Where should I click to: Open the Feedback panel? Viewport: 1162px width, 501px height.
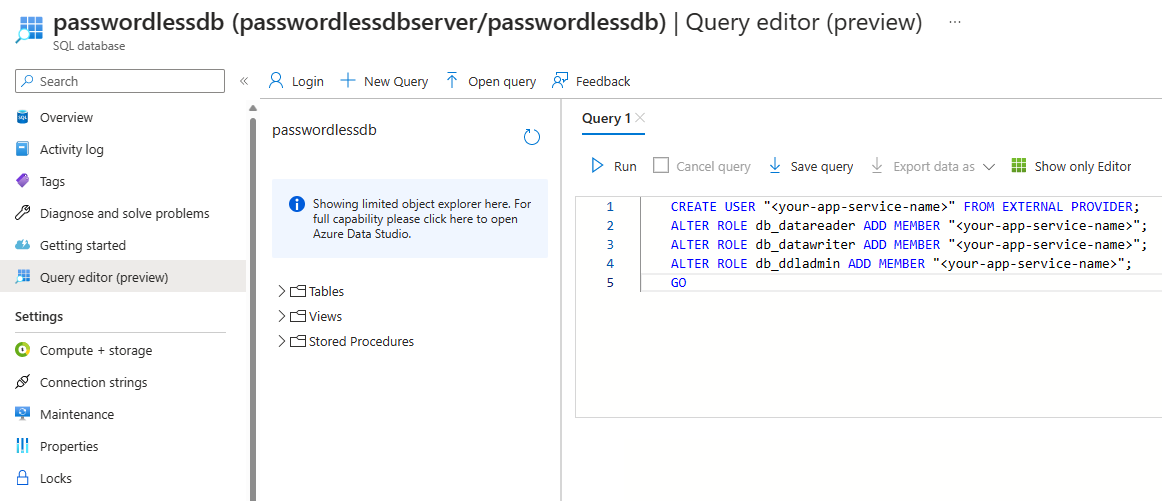pos(591,81)
